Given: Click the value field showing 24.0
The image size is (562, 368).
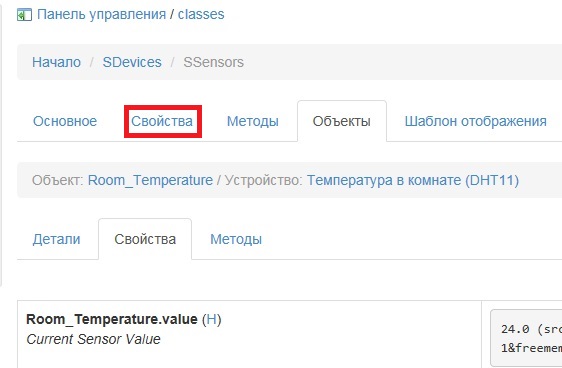Looking at the screenshot, I should click(526, 338).
